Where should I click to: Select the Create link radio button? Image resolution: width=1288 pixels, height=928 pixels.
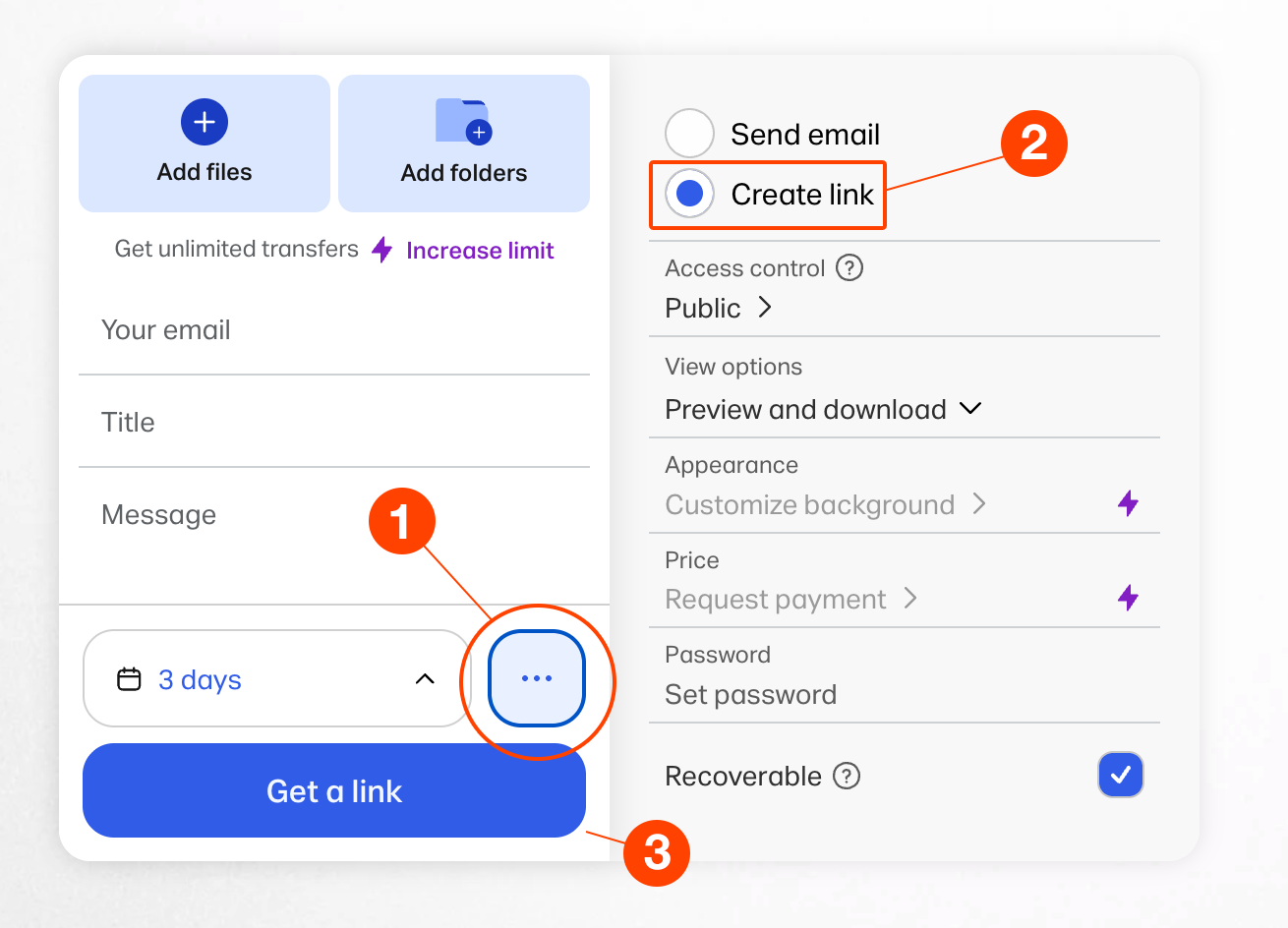click(690, 194)
